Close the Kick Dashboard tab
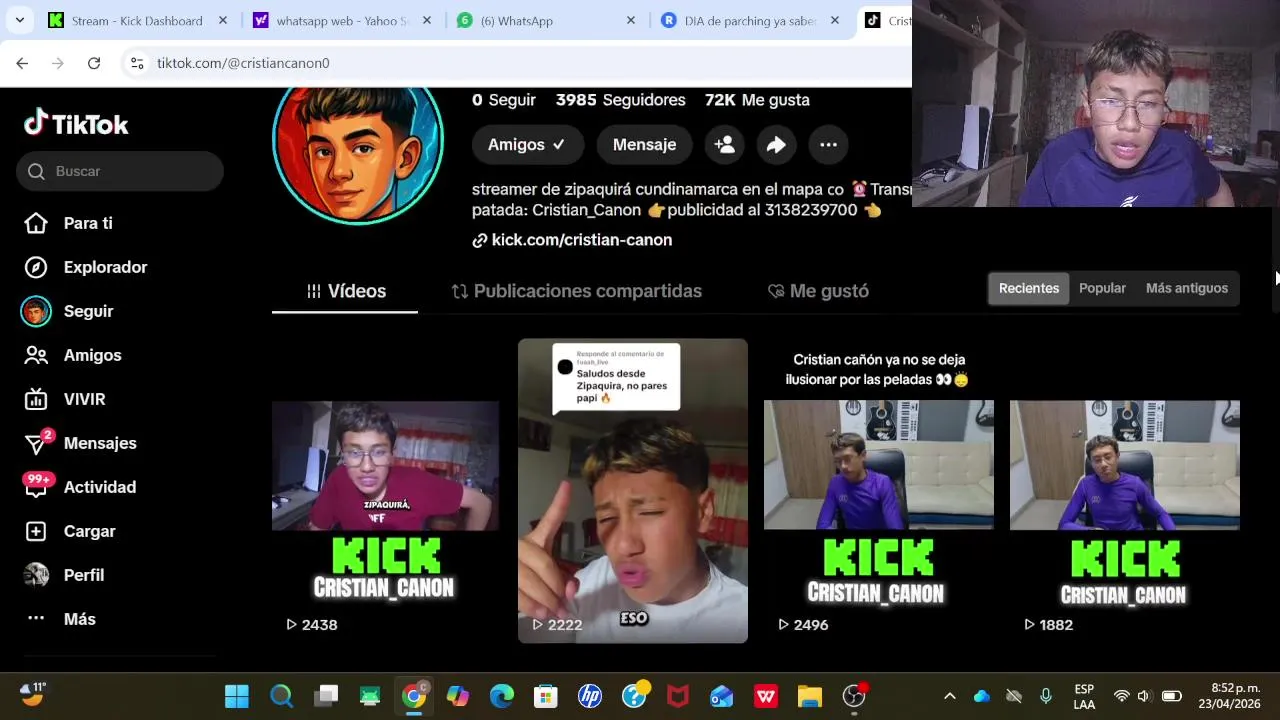 (222, 20)
